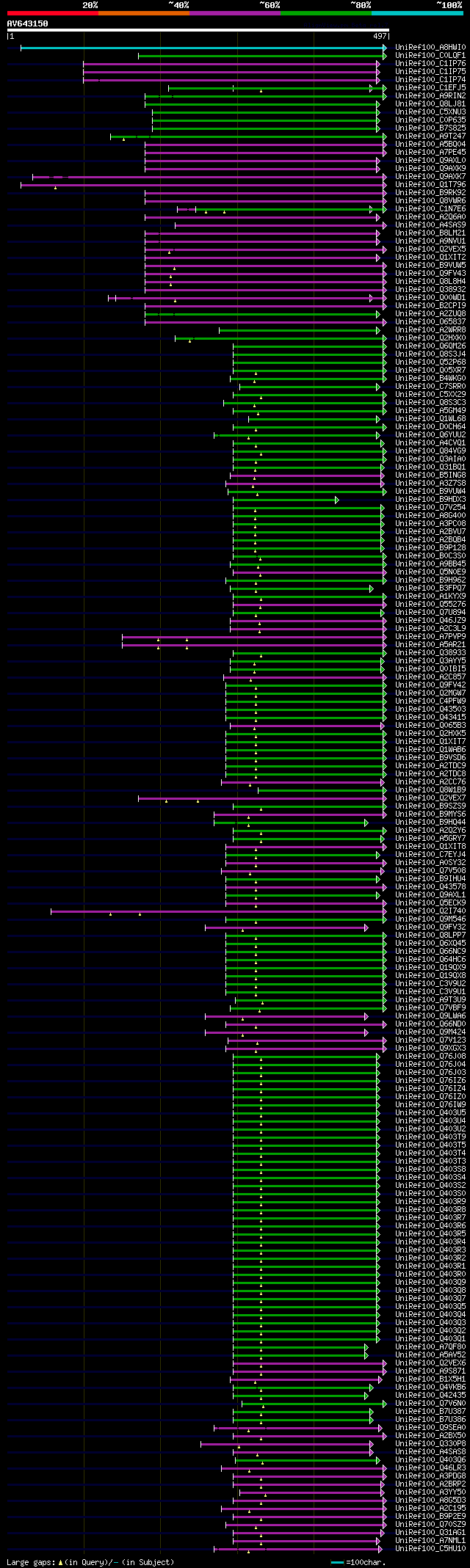The height and width of the screenshot is (1568, 470).
Task: Click hit label UniRef100_Q5N0E9
Action: click(x=430, y=572)
